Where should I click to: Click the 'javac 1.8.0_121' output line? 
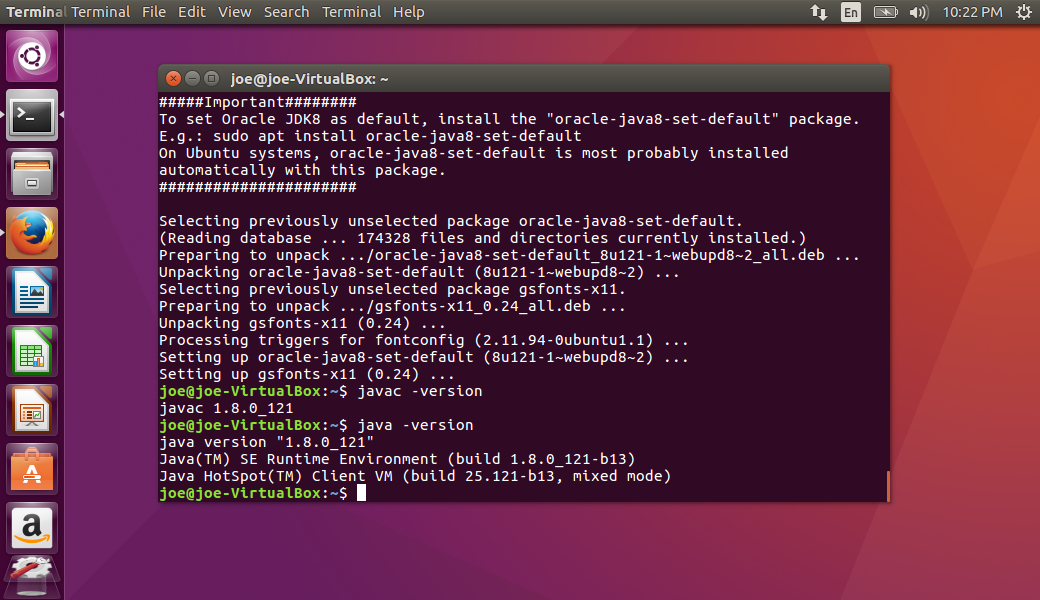226,408
